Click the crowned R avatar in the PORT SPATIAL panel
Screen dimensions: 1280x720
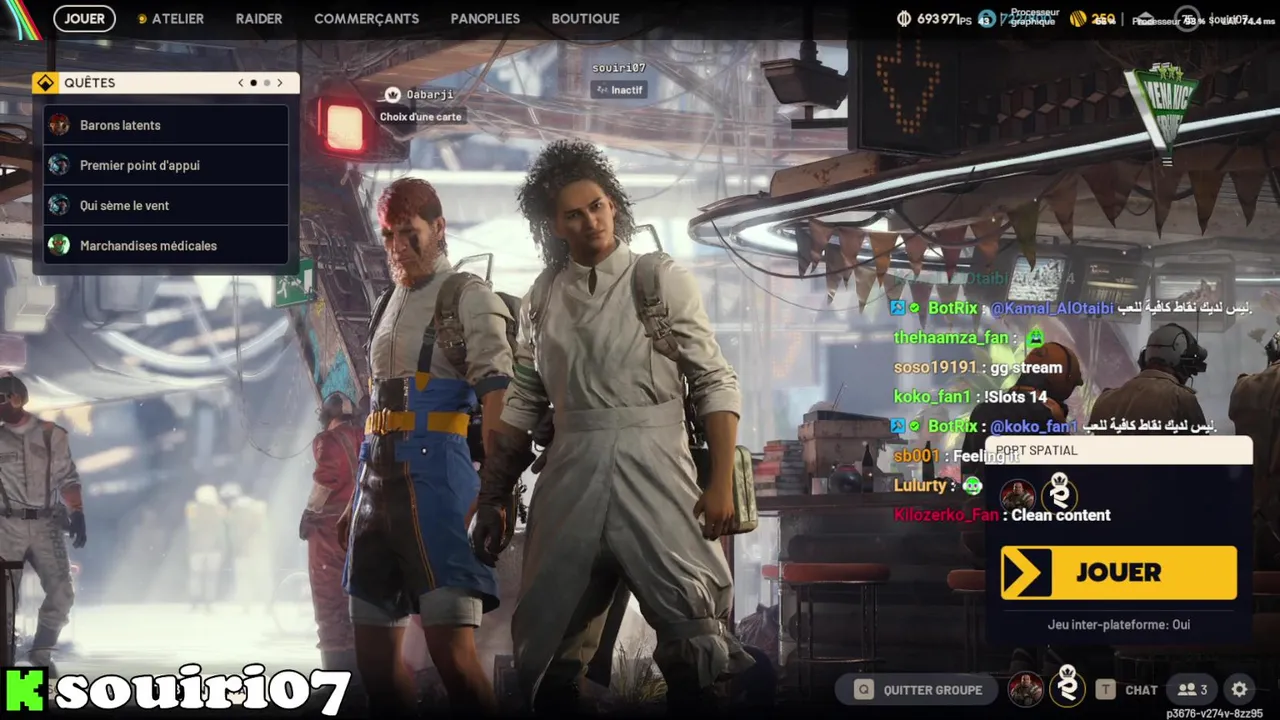click(1059, 494)
